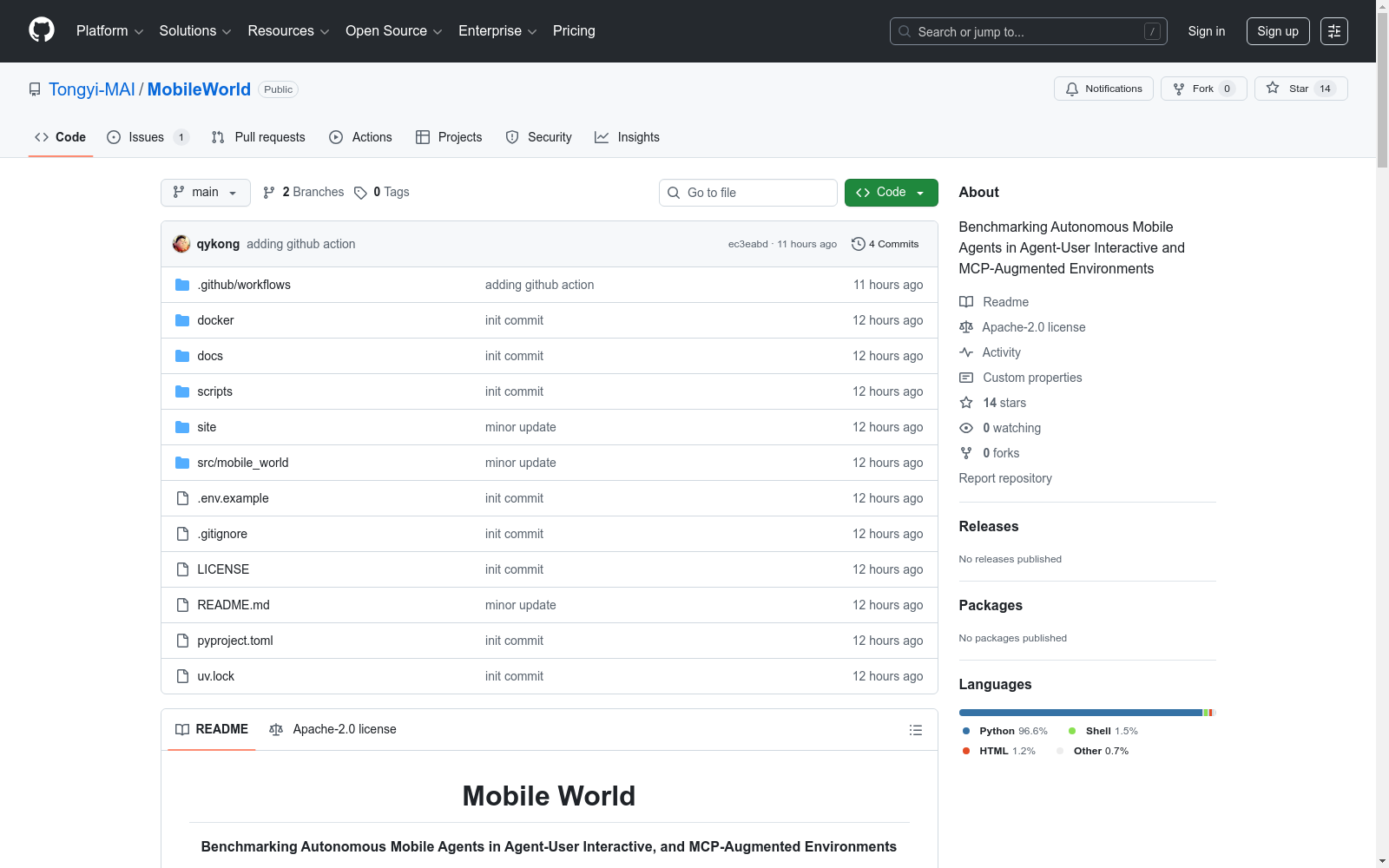Click the Sign up button
Screen dimensions: 1389x868
[1278, 31]
